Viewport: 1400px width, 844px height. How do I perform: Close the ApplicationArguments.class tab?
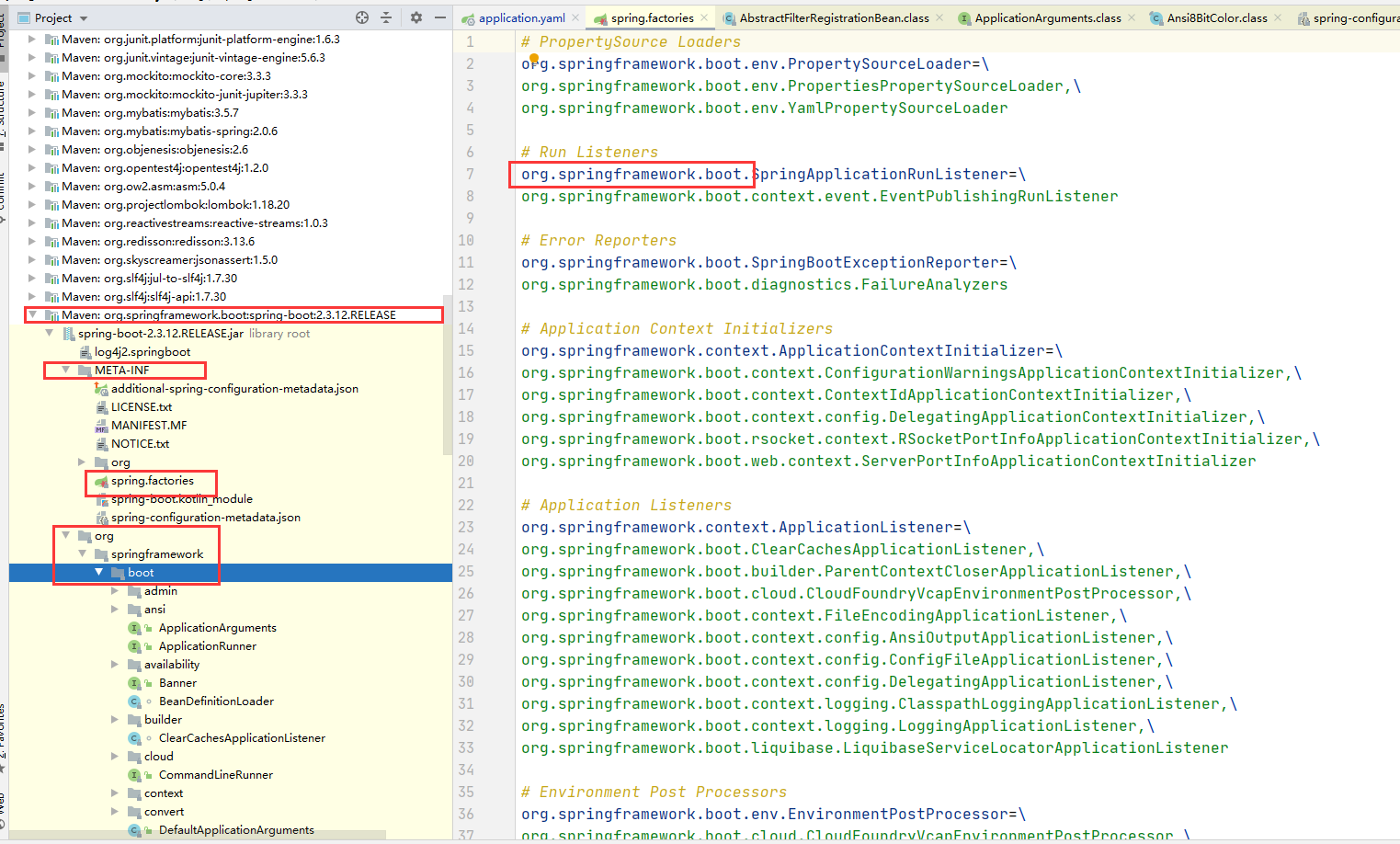tap(1132, 17)
